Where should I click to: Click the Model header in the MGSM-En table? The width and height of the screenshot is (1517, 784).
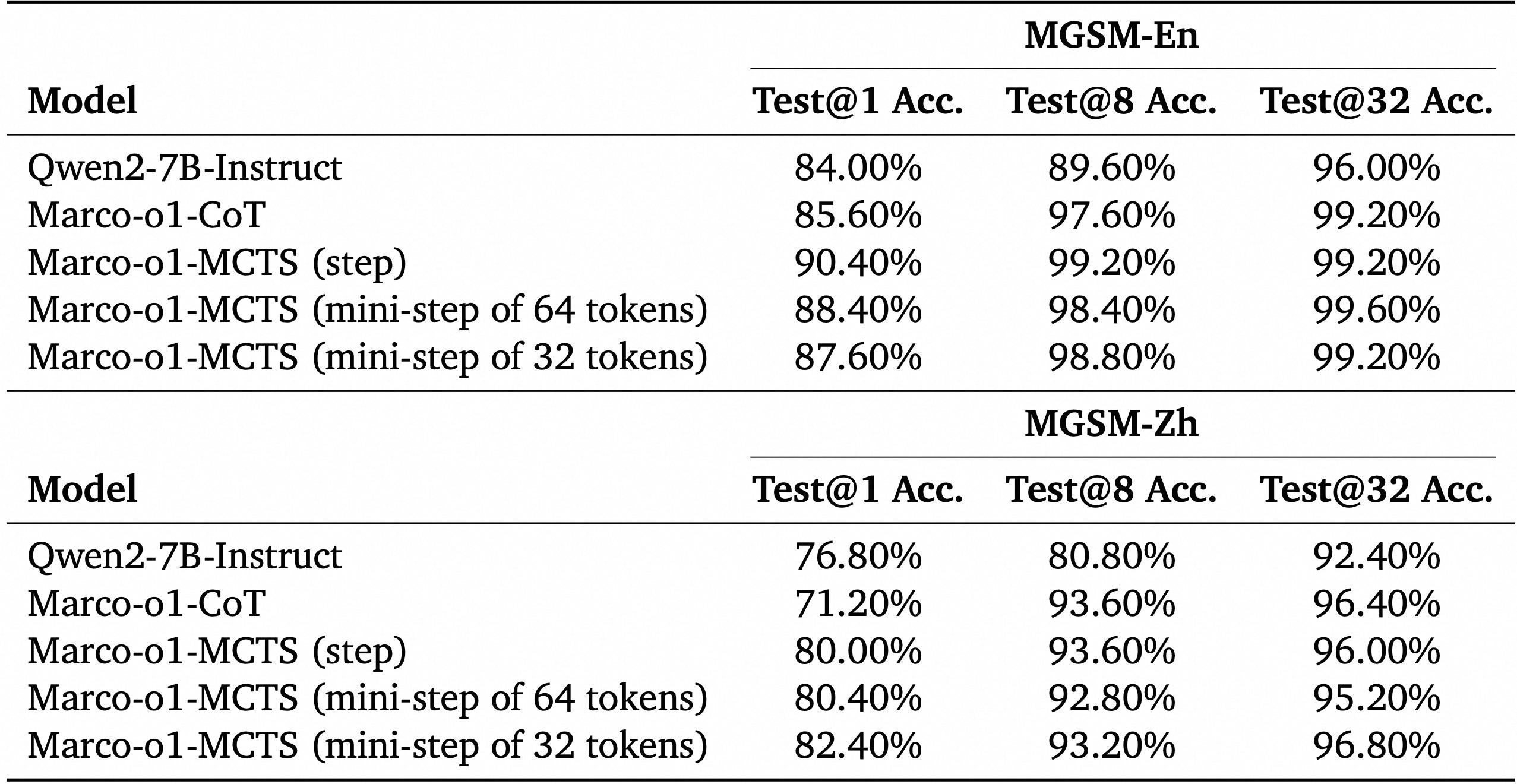click(83, 101)
